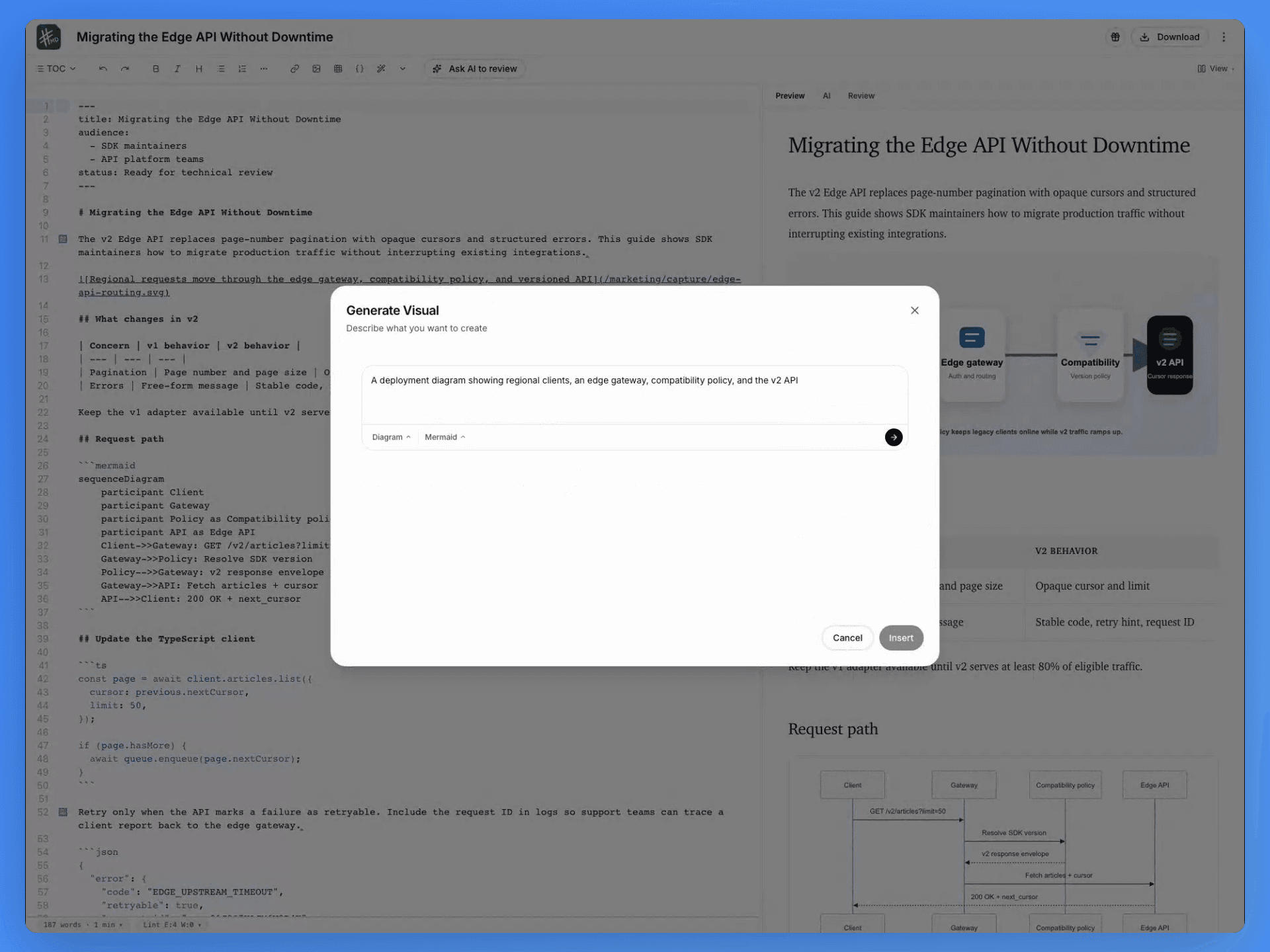Open the word count status dropdown

pyautogui.click(x=83, y=925)
